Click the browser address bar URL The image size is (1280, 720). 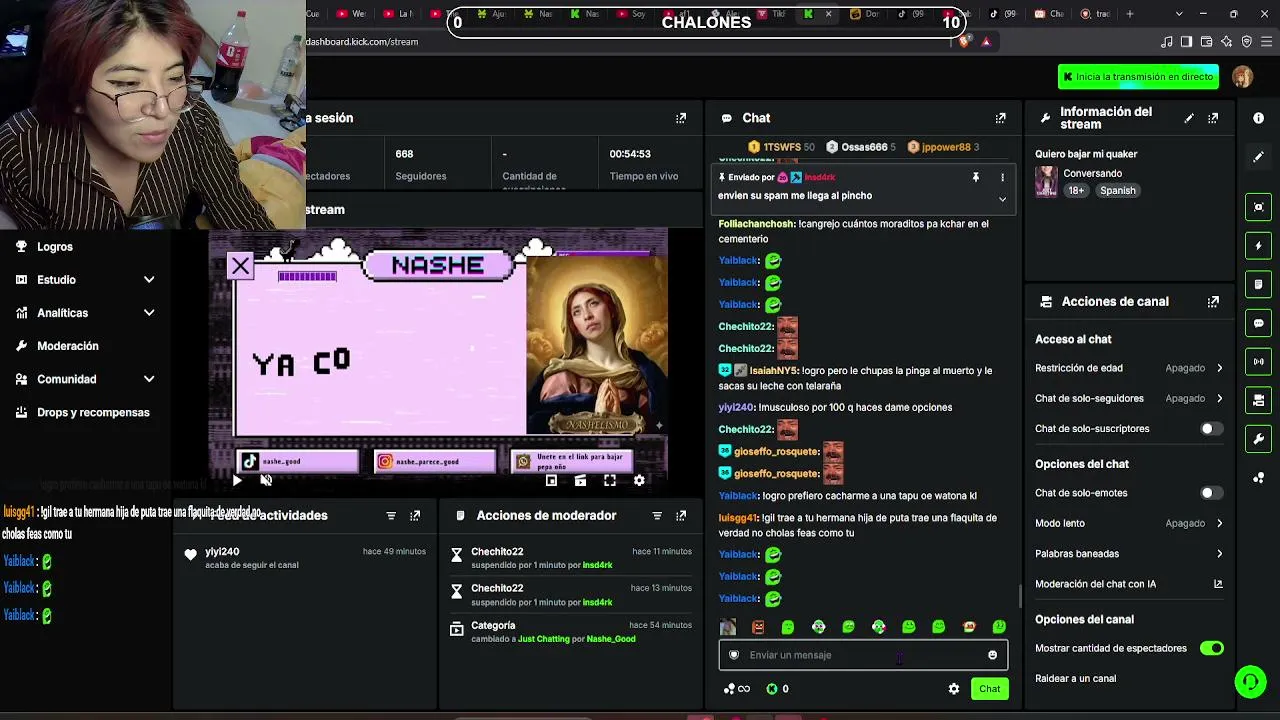point(362,42)
